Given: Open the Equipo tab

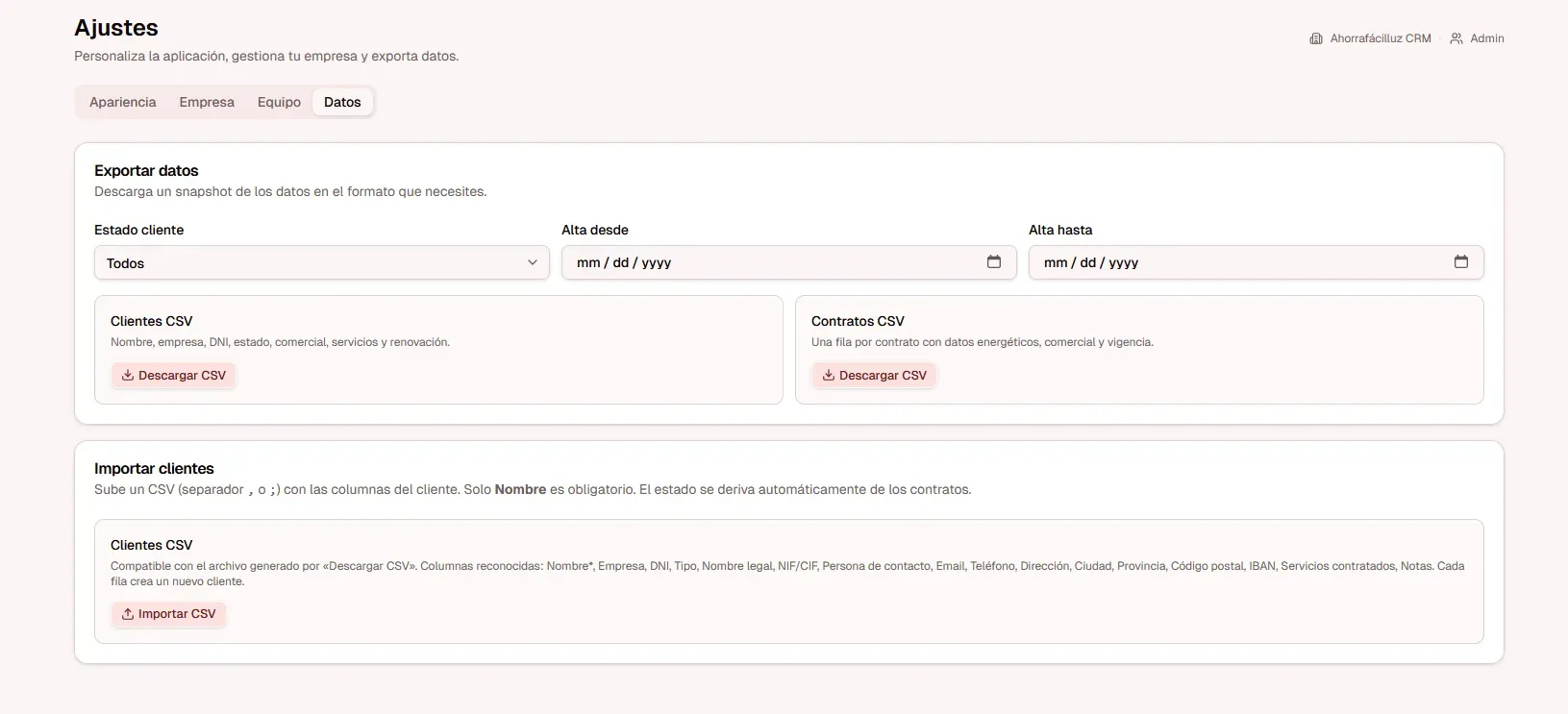Looking at the screenshot, I should tap(279, 102).
